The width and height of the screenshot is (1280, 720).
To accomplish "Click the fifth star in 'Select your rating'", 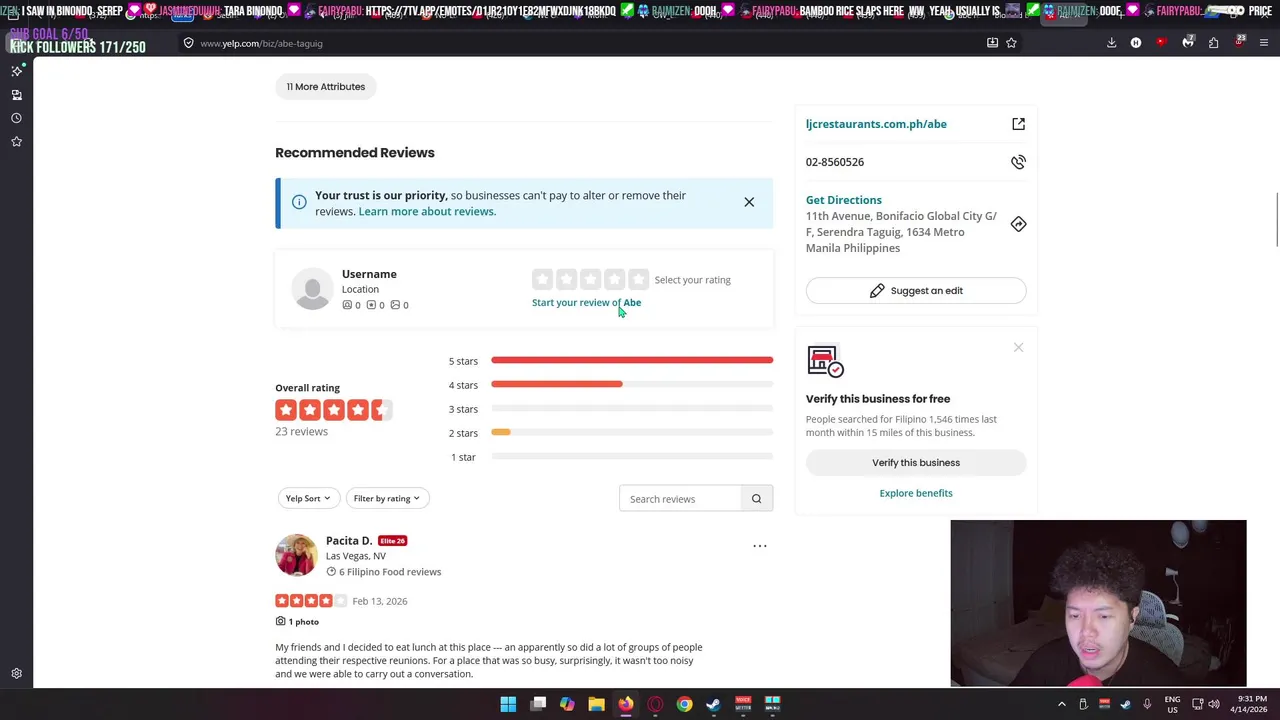I will (x=638, y=279).
